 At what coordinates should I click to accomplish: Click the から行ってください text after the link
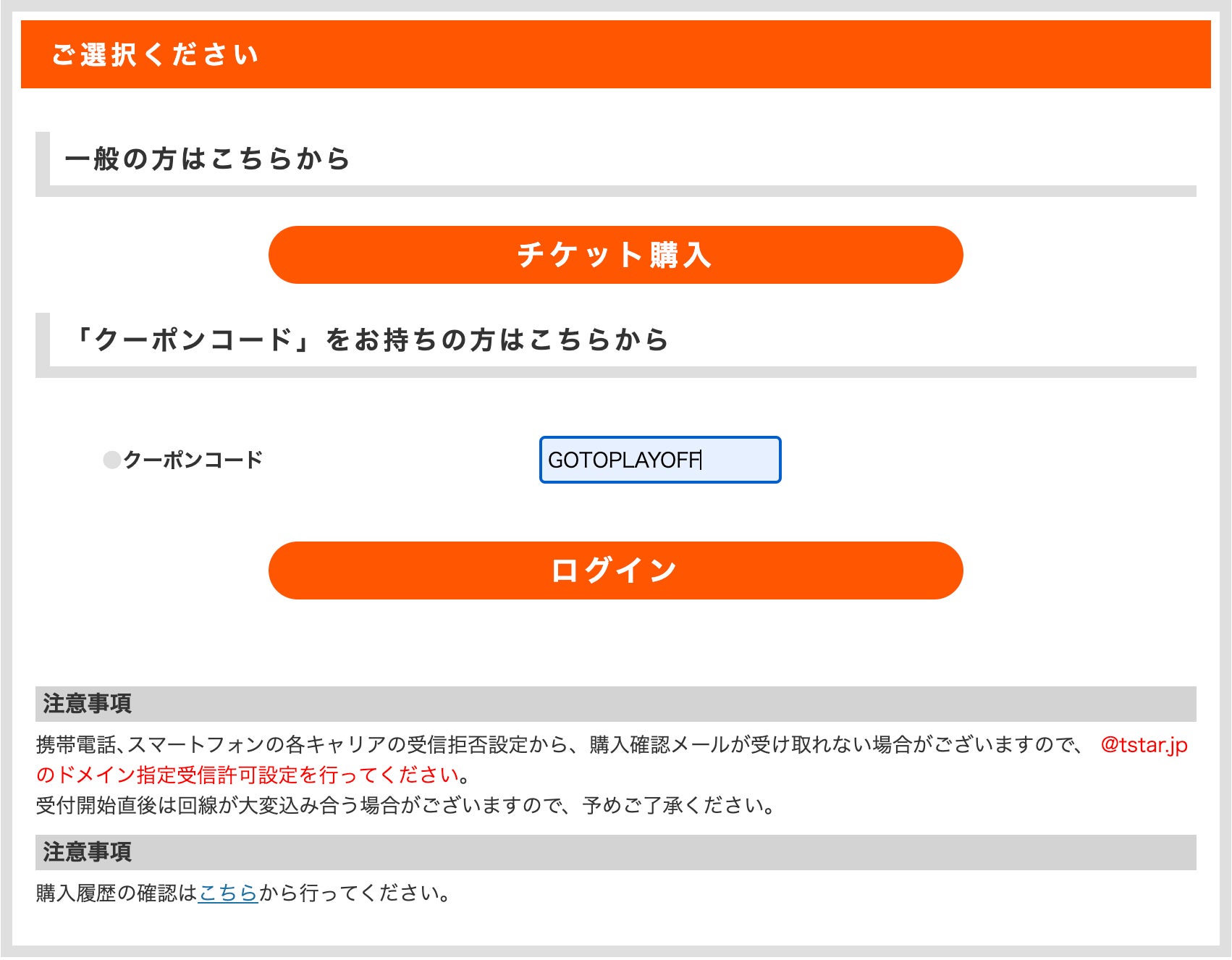[x=355, y=893]
